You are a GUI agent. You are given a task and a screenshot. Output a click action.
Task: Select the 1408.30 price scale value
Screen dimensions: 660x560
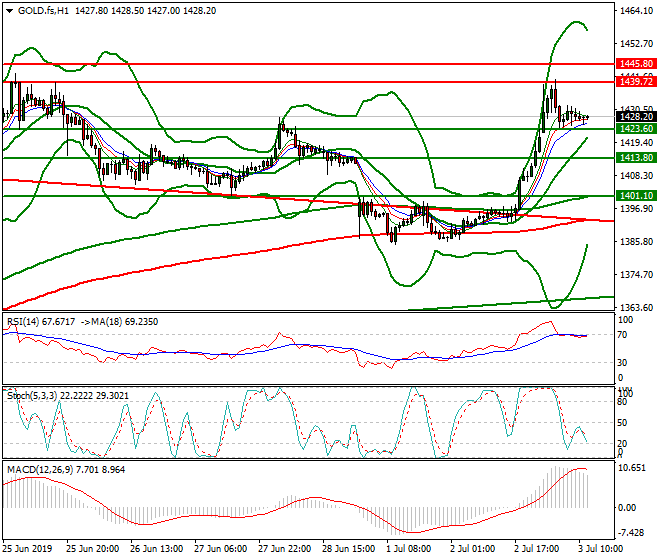click(x=636, y=176)
